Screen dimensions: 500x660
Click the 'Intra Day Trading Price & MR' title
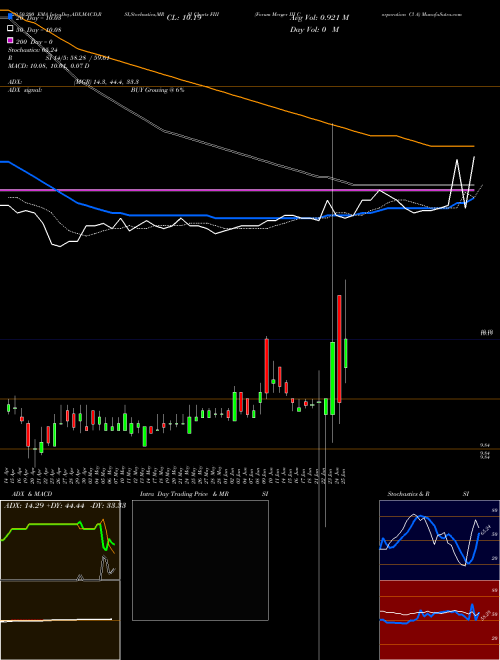click(184, 494)
